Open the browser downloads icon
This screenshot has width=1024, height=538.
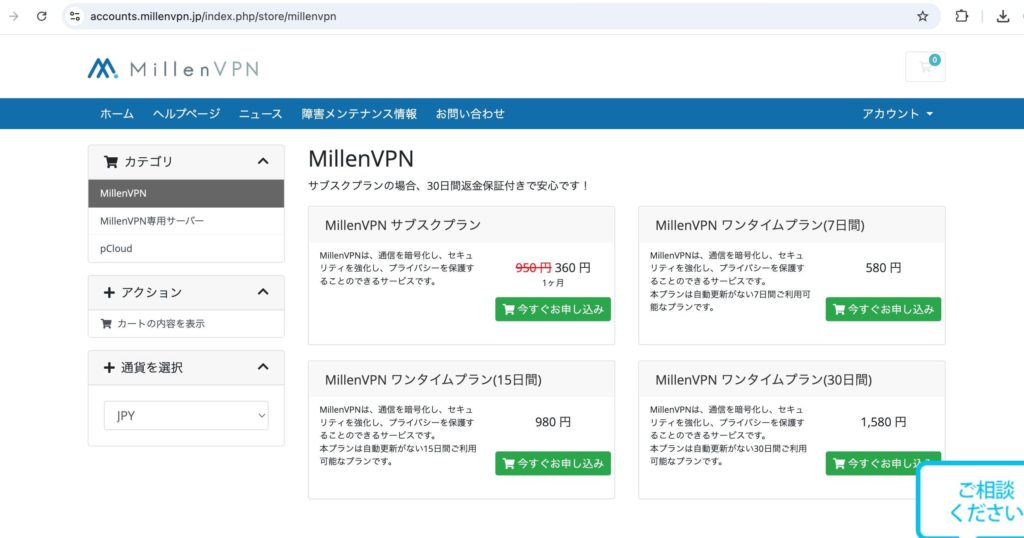(x=1003, y=16)
